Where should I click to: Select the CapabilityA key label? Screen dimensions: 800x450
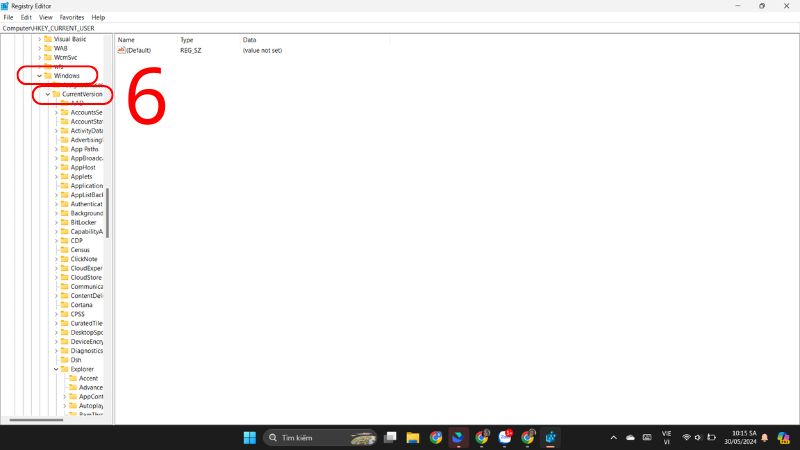87,232
